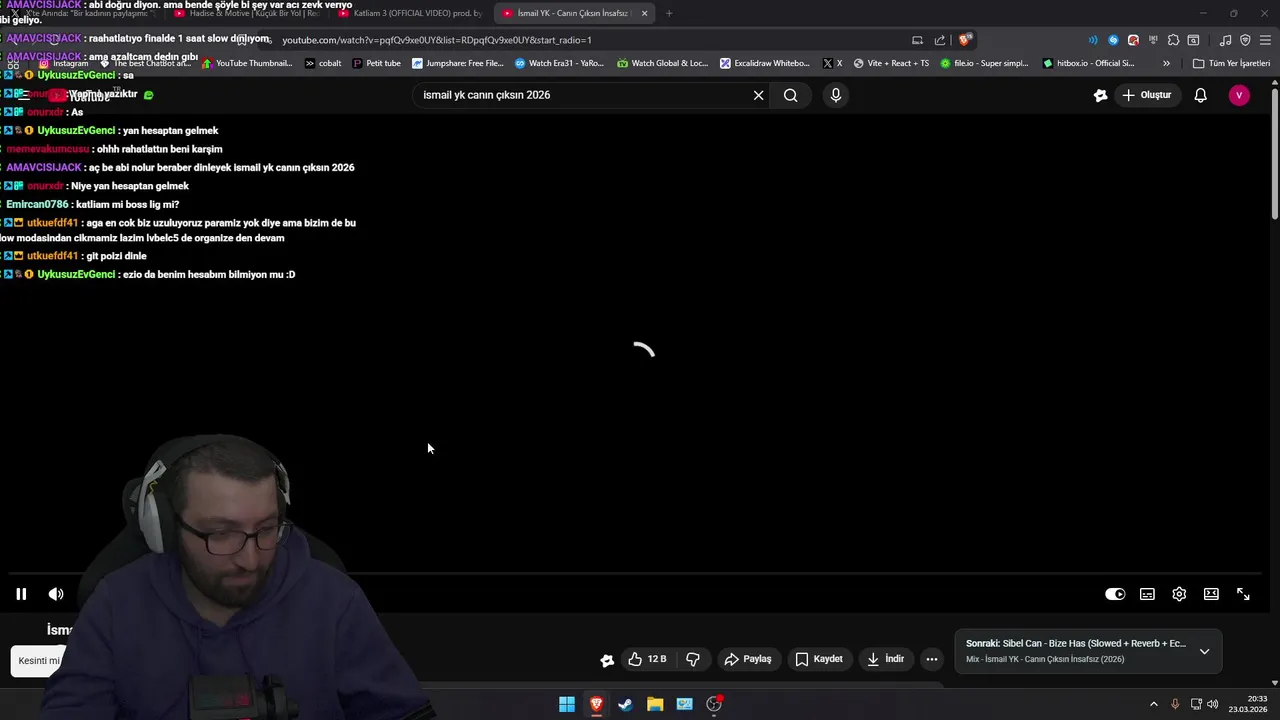The height and width of the screenshot is (720, 1280).
Task: Expand hidden bookmarks with the double chevron
Action: tap(1166, 63)
